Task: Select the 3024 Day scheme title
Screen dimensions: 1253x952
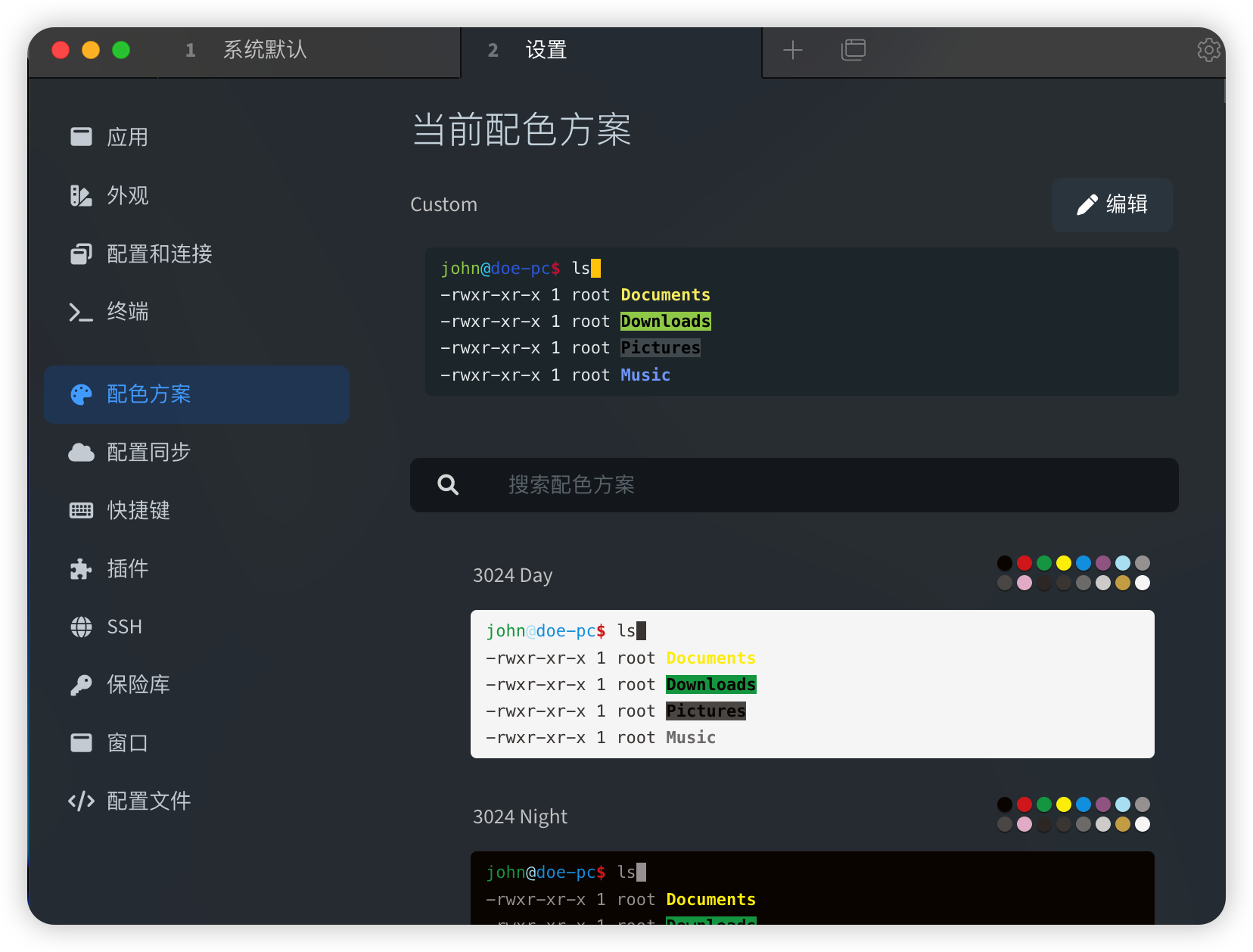Action: (x=512, y=576)
